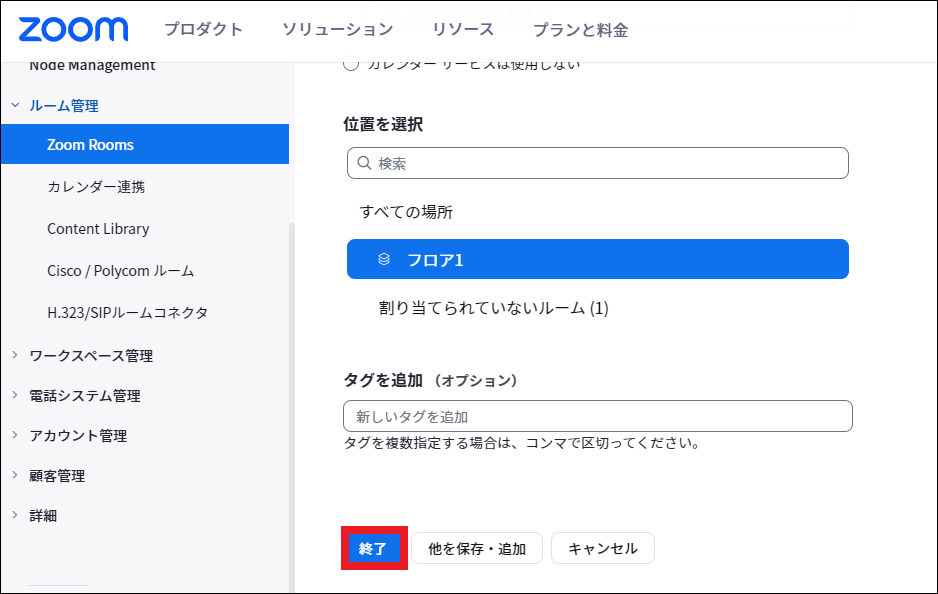938x594 pixels.
Task: Focus the 新しいタグを追加 input field
Action: pyautogui.click(x=598, y=416)
